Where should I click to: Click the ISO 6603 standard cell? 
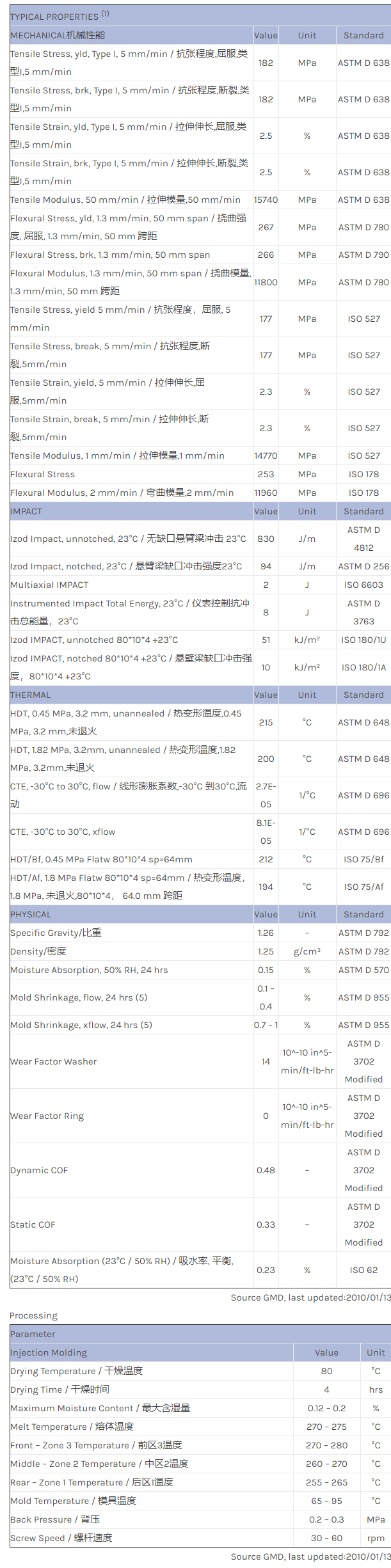pyautogui.click(x=363, y=585)
